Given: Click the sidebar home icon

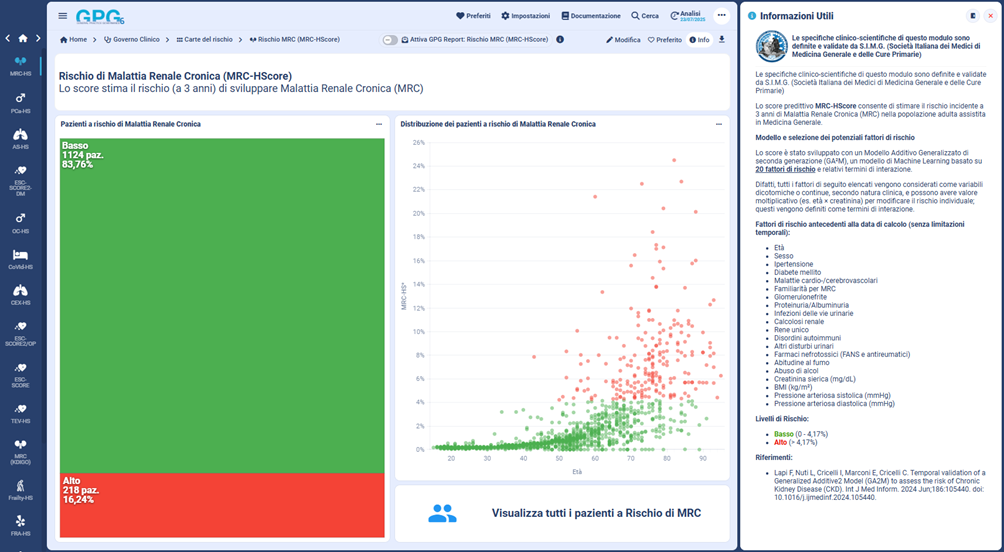Looking at the screenshot, I should [x=22, y=38].
